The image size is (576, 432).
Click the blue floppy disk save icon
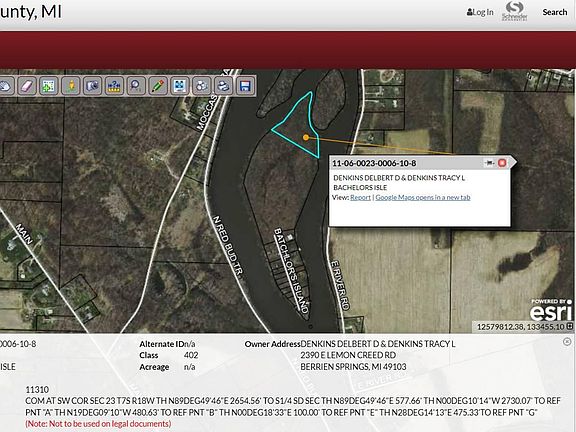click(x=245, y=86)
